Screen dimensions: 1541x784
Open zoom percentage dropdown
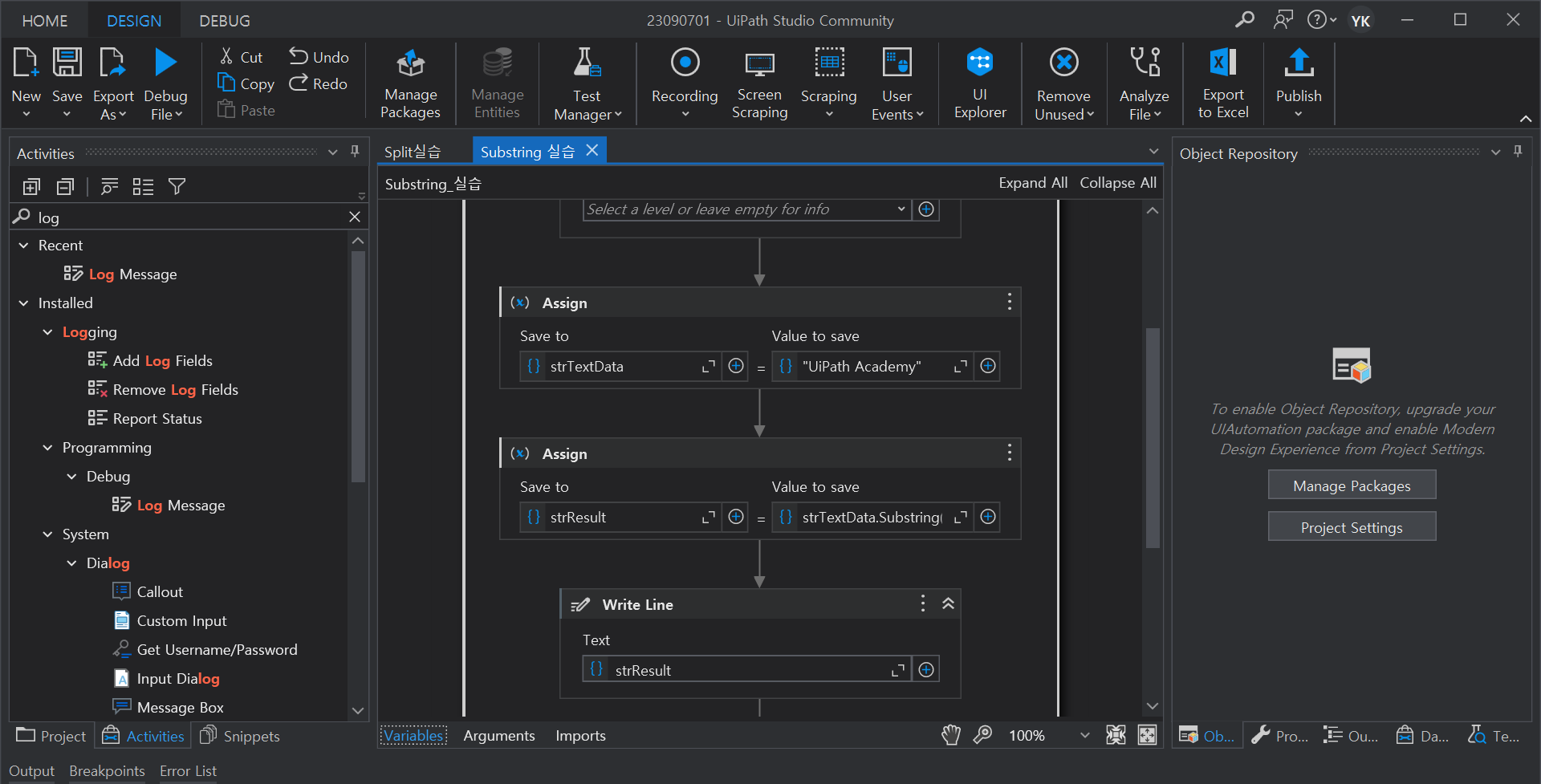[x=1084, y=736]
